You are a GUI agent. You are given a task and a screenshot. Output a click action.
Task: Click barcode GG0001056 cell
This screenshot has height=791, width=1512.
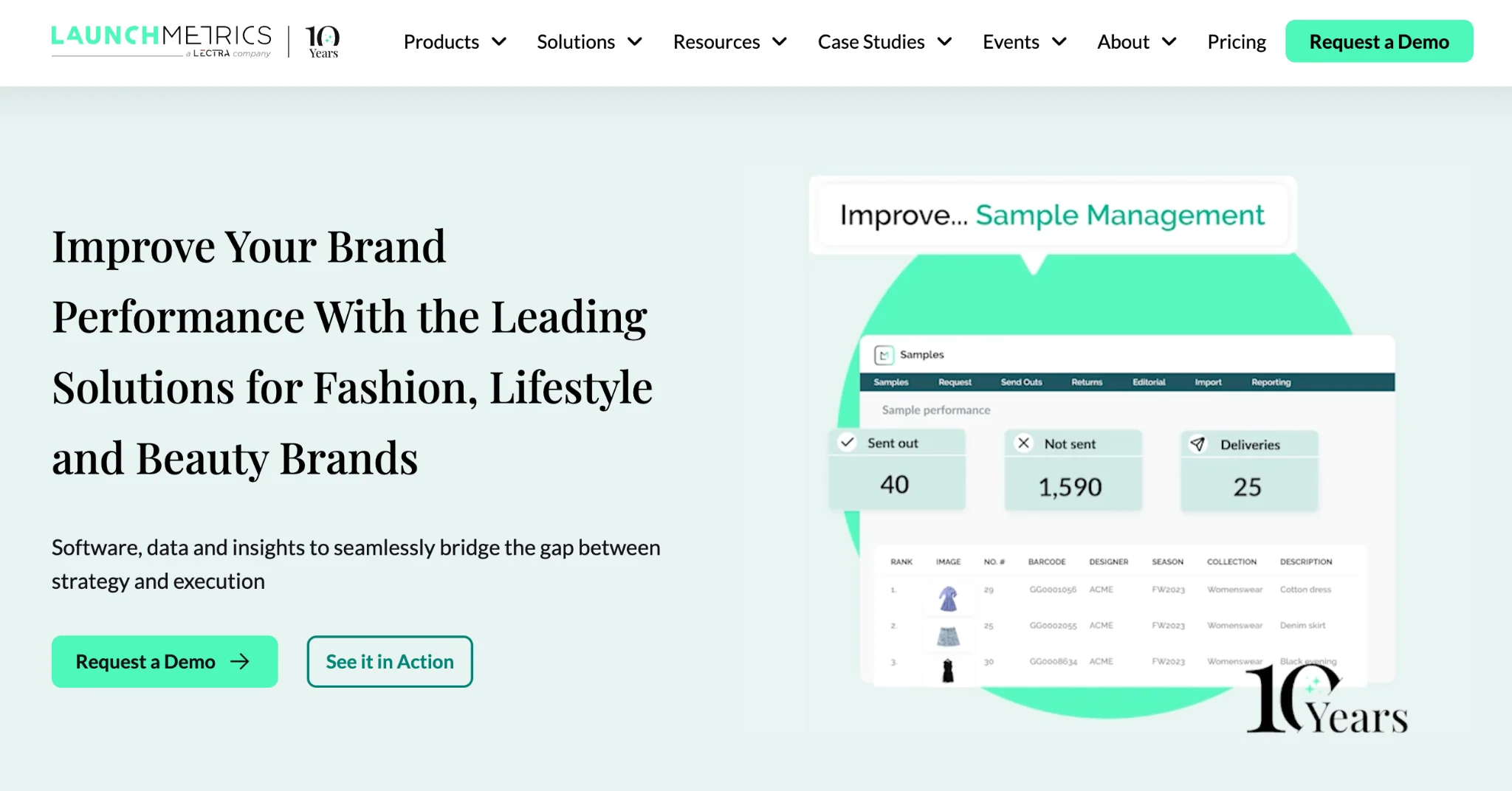1053,590
